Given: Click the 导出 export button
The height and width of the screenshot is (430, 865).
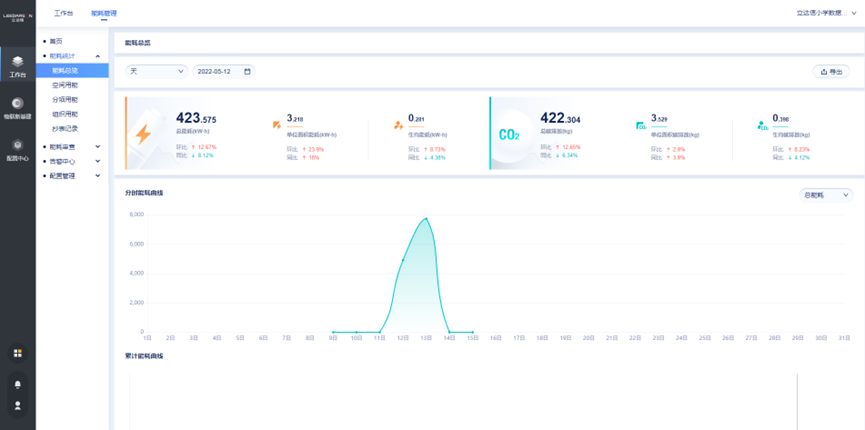Looking at the screenshot, I should 831,72.
